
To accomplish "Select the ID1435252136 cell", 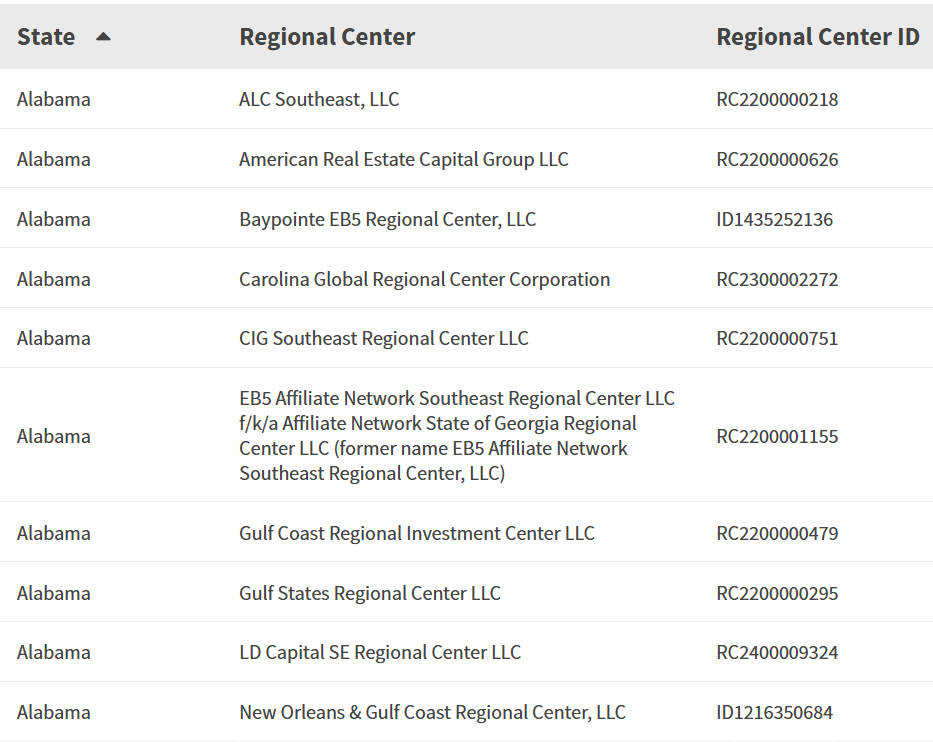I will tap(774, 219).
